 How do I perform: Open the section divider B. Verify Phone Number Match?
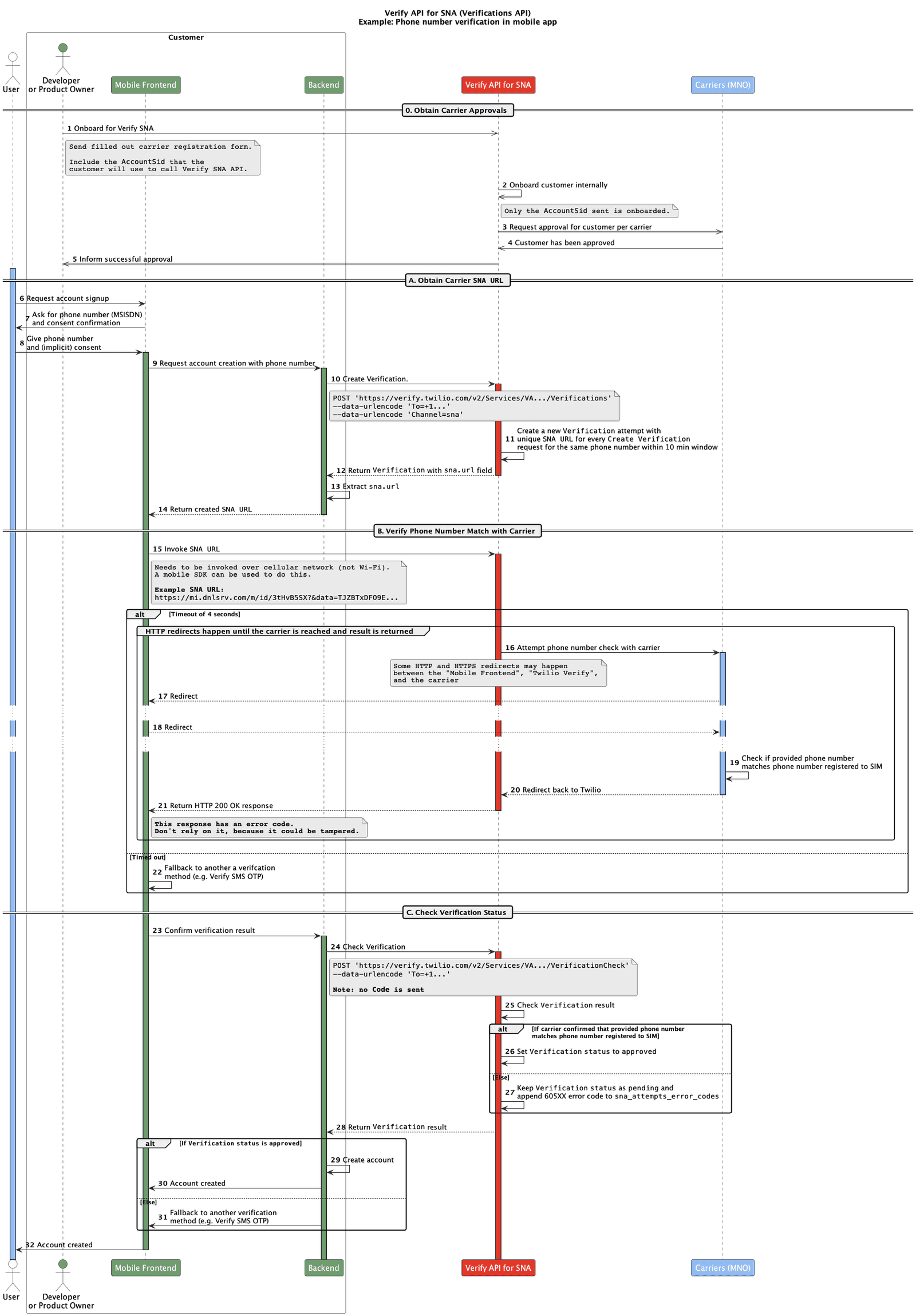(x=457, y=531)
